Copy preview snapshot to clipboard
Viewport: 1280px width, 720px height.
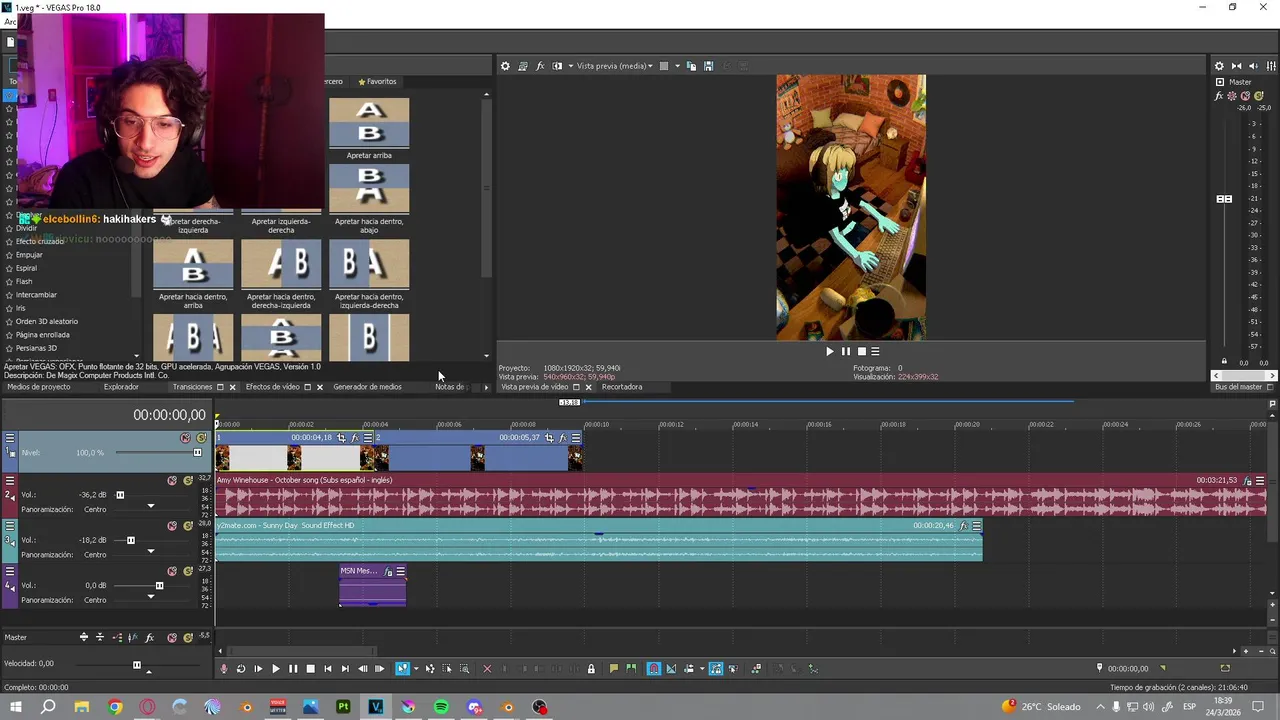[x=691, y=66]
